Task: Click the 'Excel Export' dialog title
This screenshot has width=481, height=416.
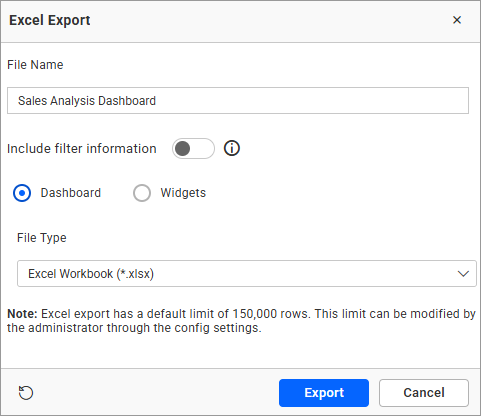Action: 50,20
